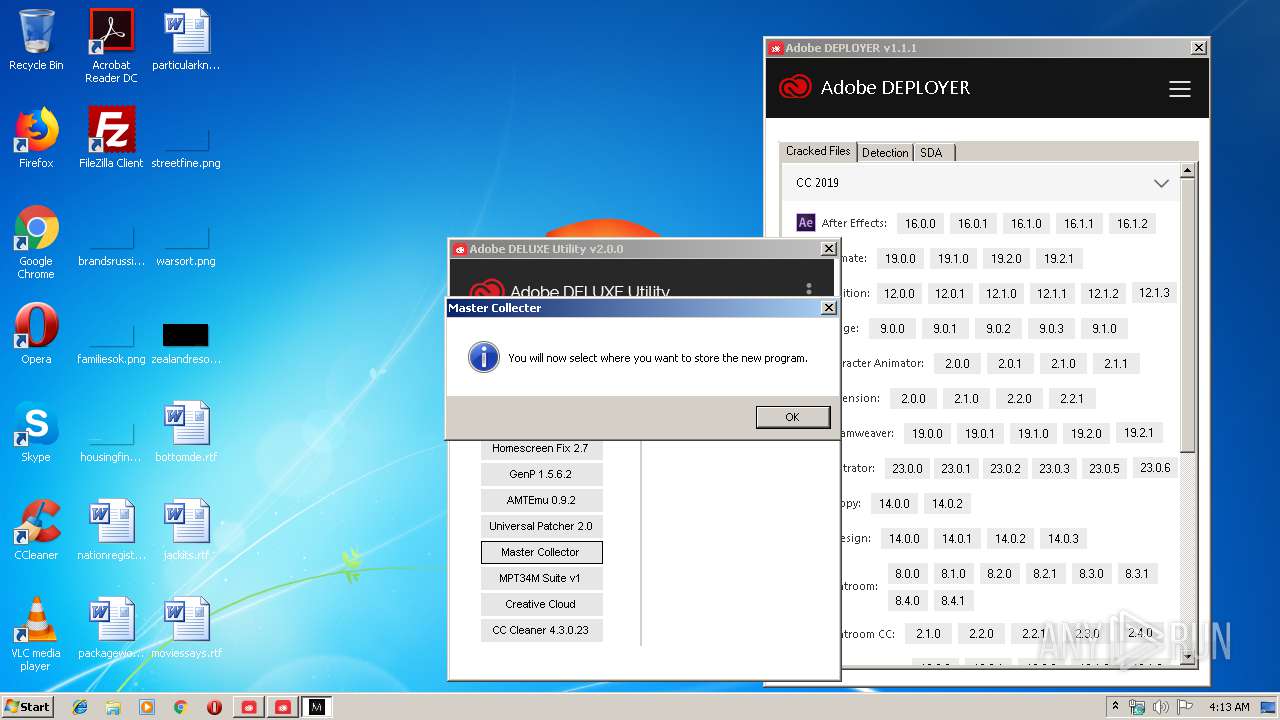Select InDesign version 14.0.3
The width and height of the screenshot is (1280, 720).
[1063, 538]
